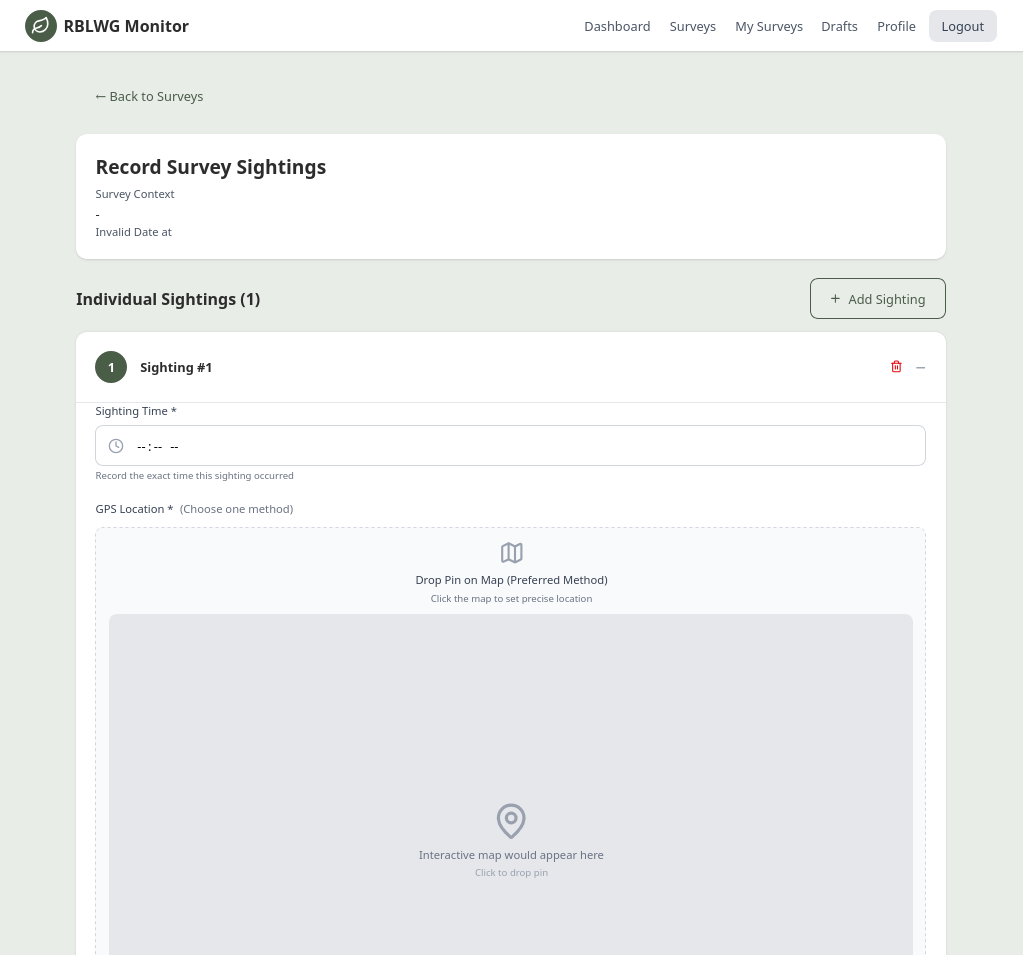
Task: Click the Logout button
Action: pos(963,26)
